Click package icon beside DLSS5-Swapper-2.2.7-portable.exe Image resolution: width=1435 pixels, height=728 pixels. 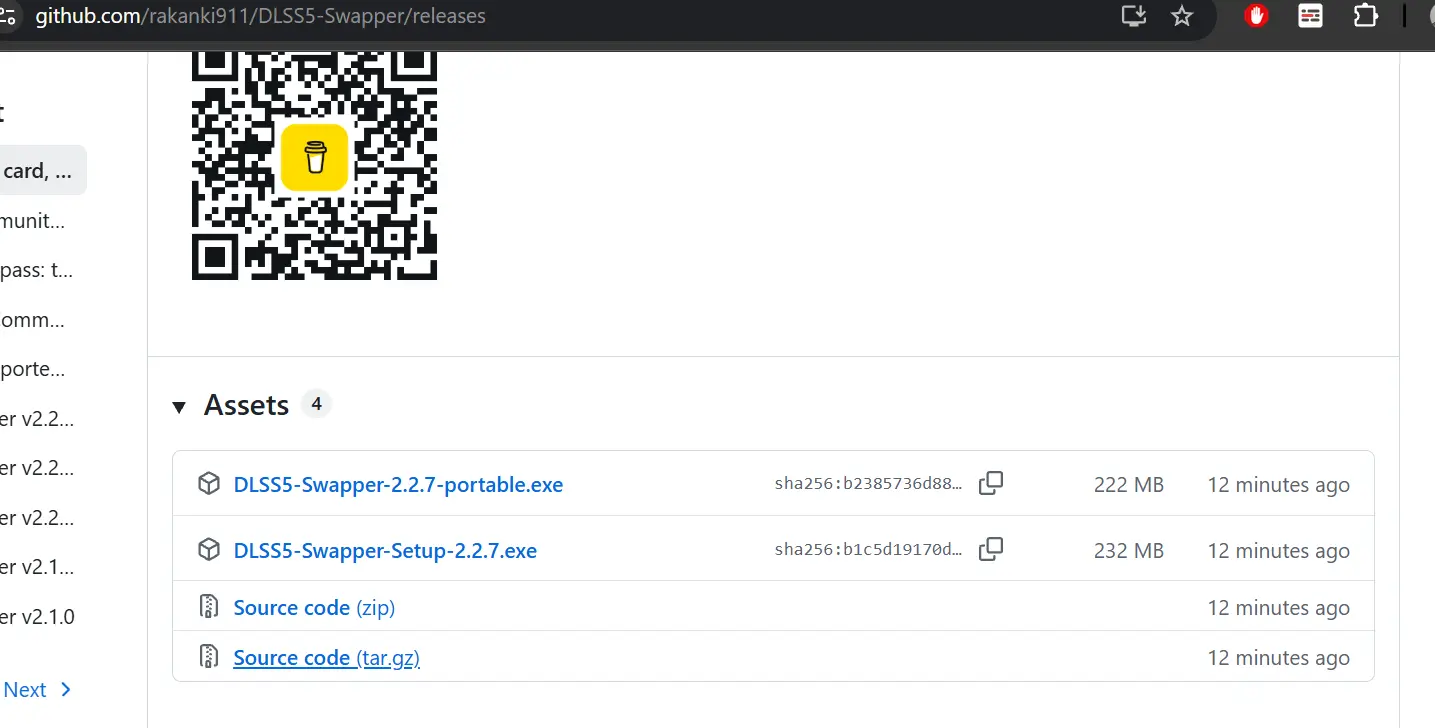208,484
